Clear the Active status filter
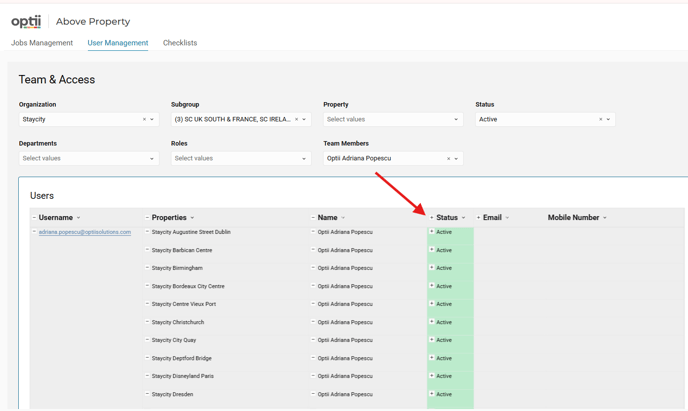The width and height of the screenshot is (688, 411). click(x=600, y=119)
